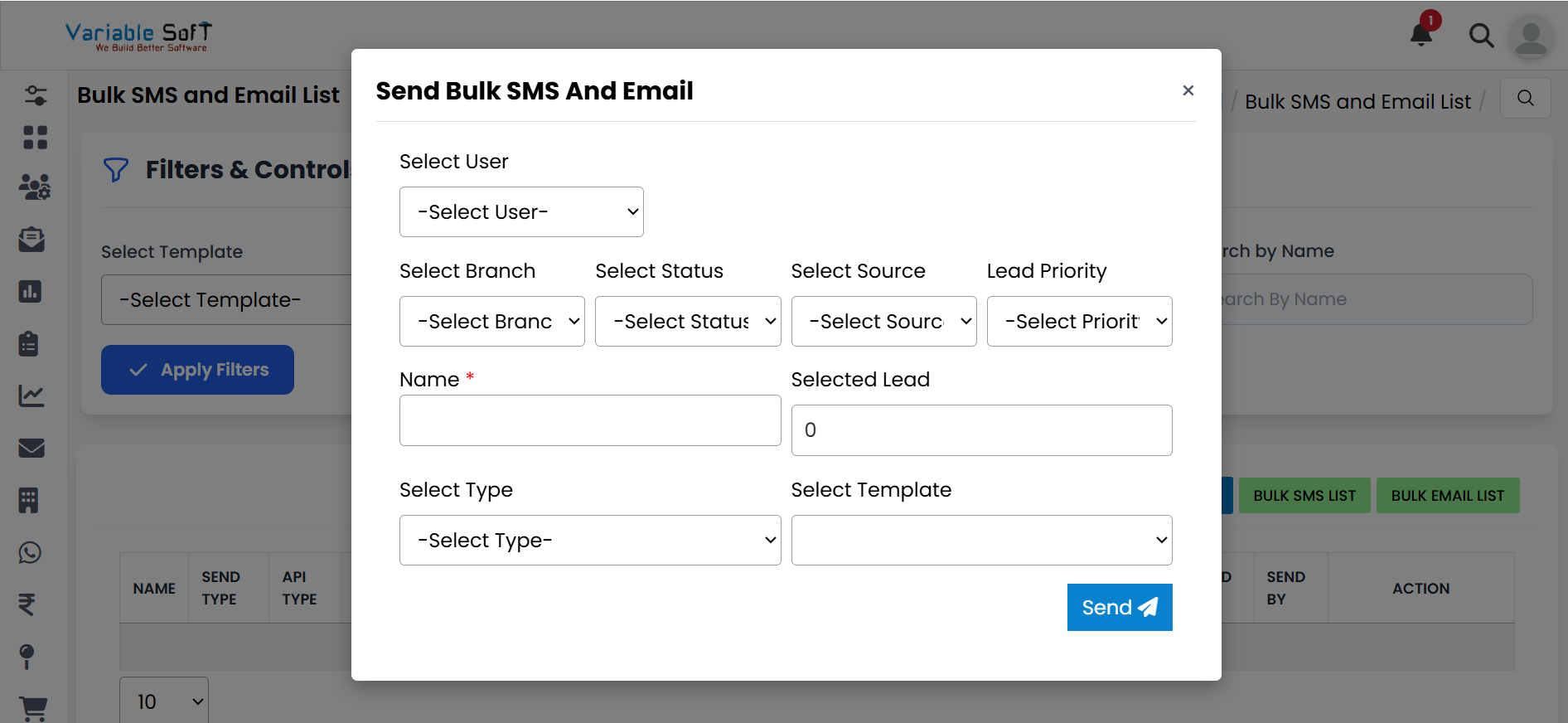Click the user profile avatar
The image size is (1568, 723).
tap(1530, 37)
